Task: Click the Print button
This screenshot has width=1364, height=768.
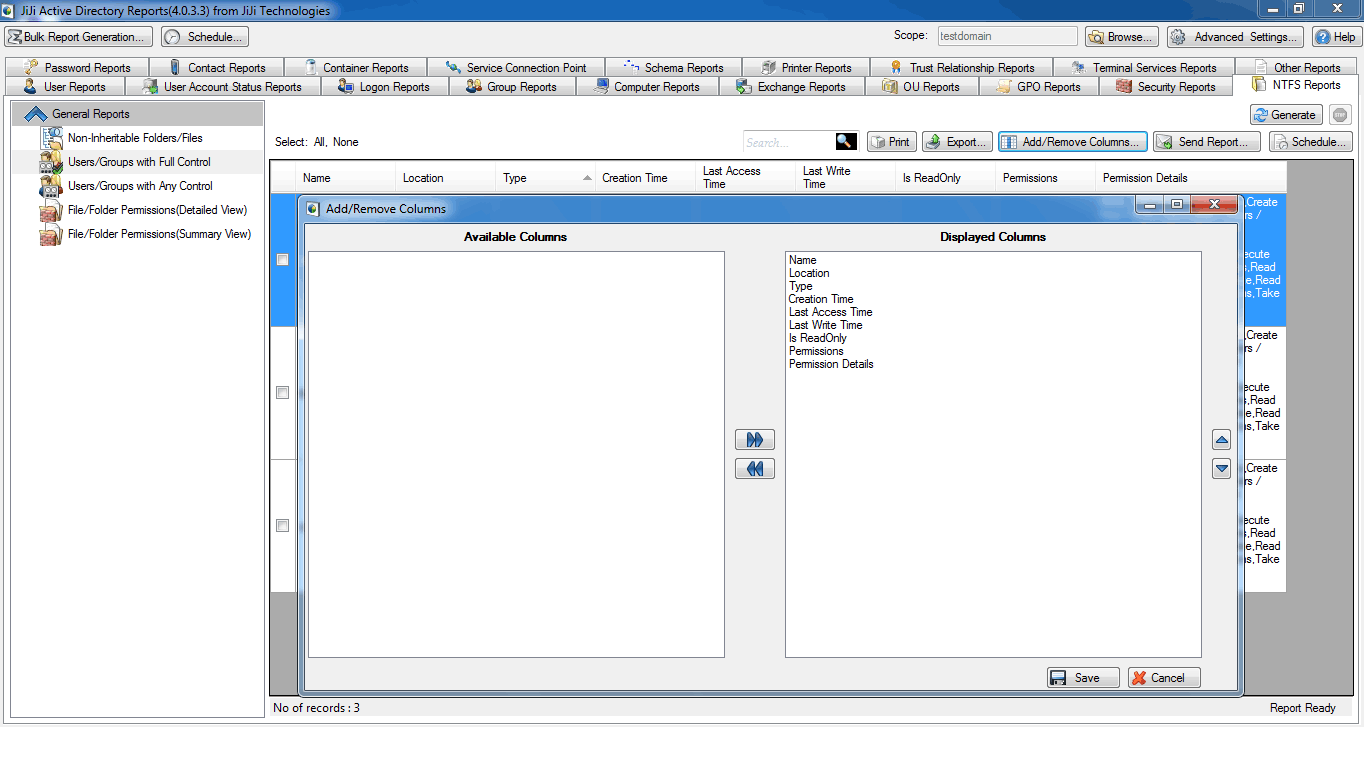Action: [x=892, y=142]
